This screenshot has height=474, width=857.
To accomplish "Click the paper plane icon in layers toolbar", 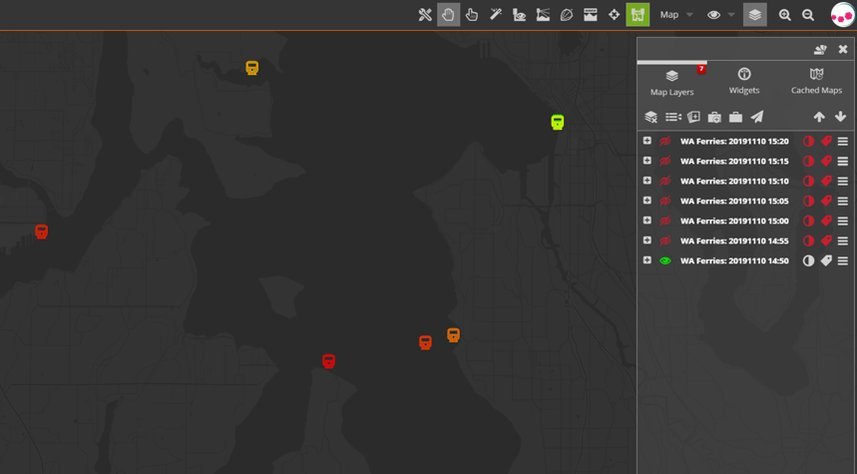I will (757, 117).
